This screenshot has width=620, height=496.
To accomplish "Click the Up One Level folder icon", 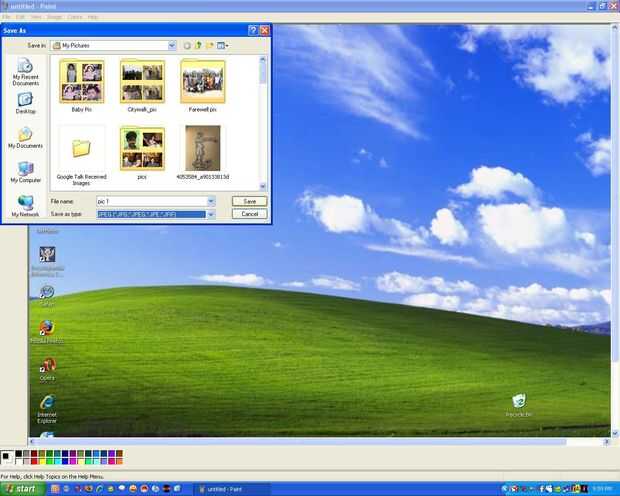I will click(x=198, y=45).
